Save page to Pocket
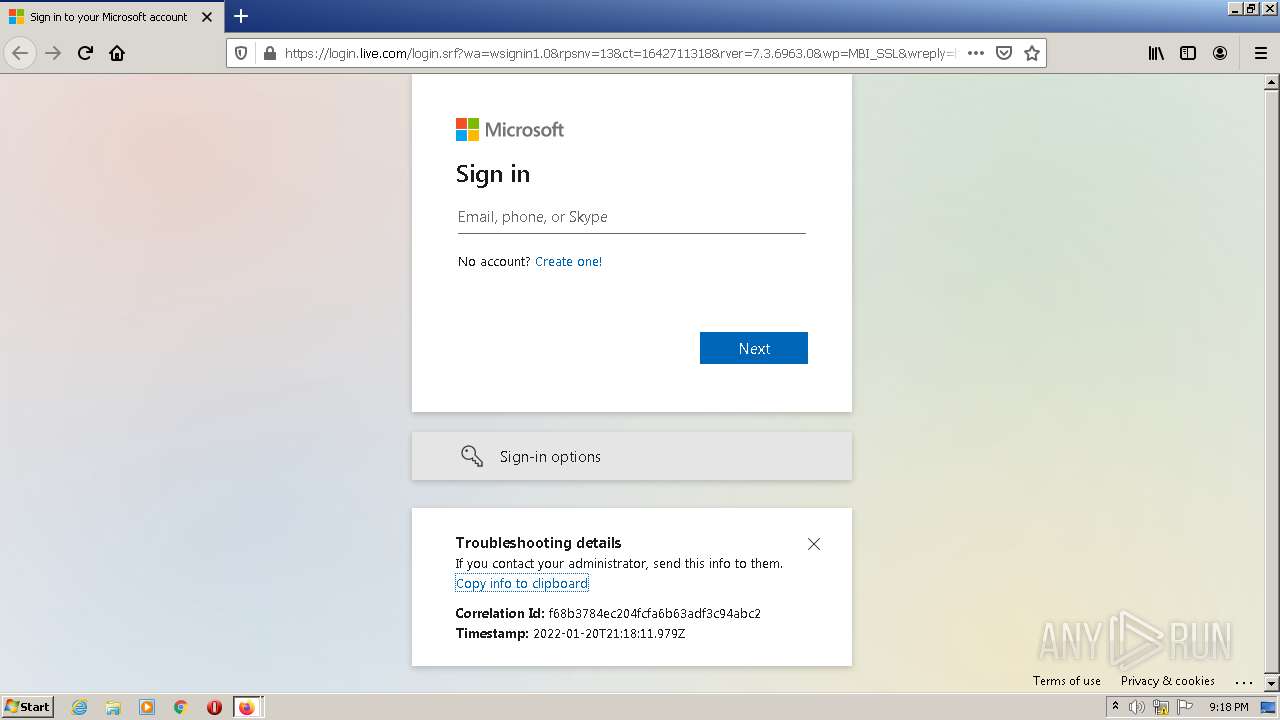The width and height of the screenshot is (1280, 720). pyautogui.click(x=1004, y=53)
